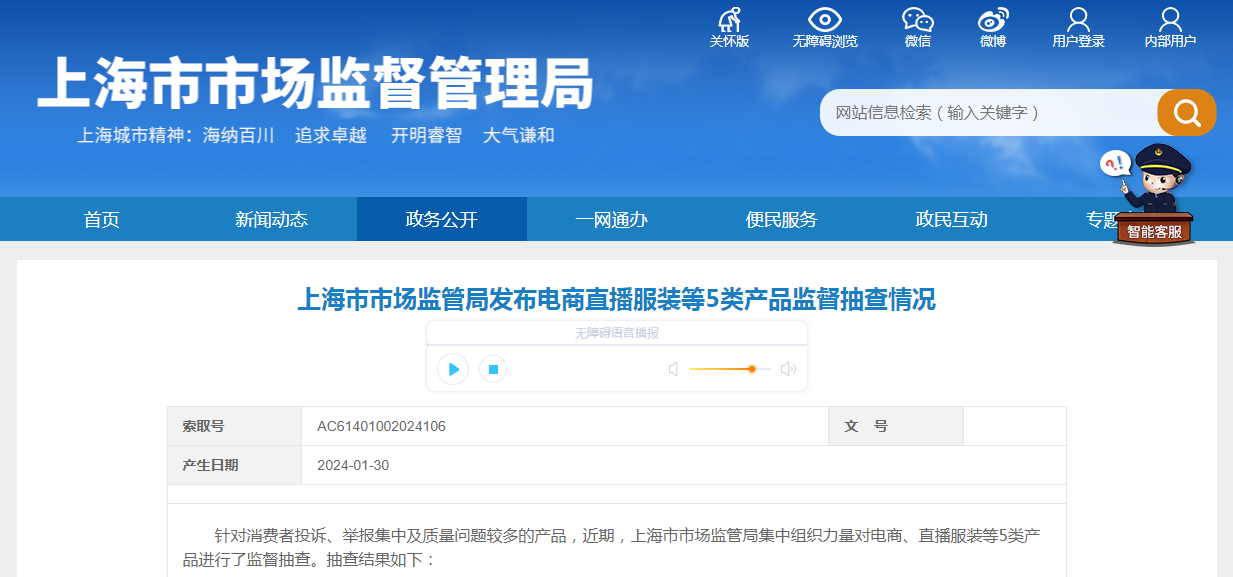1233x577 pixels.
Task: Open the 一网通办 navigation item
Action: (x=611, y=220)
